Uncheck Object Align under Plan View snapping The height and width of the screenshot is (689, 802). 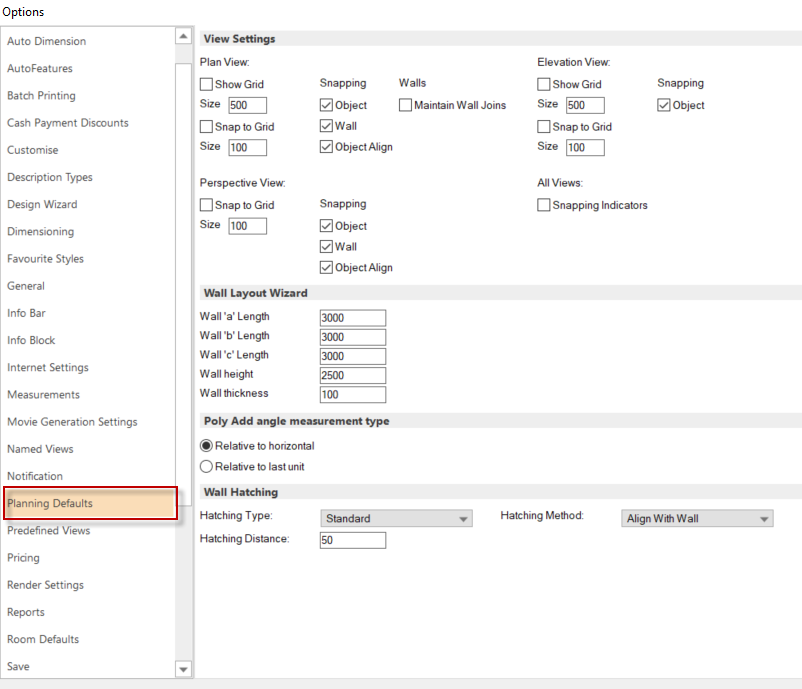[x=326, y=147]
